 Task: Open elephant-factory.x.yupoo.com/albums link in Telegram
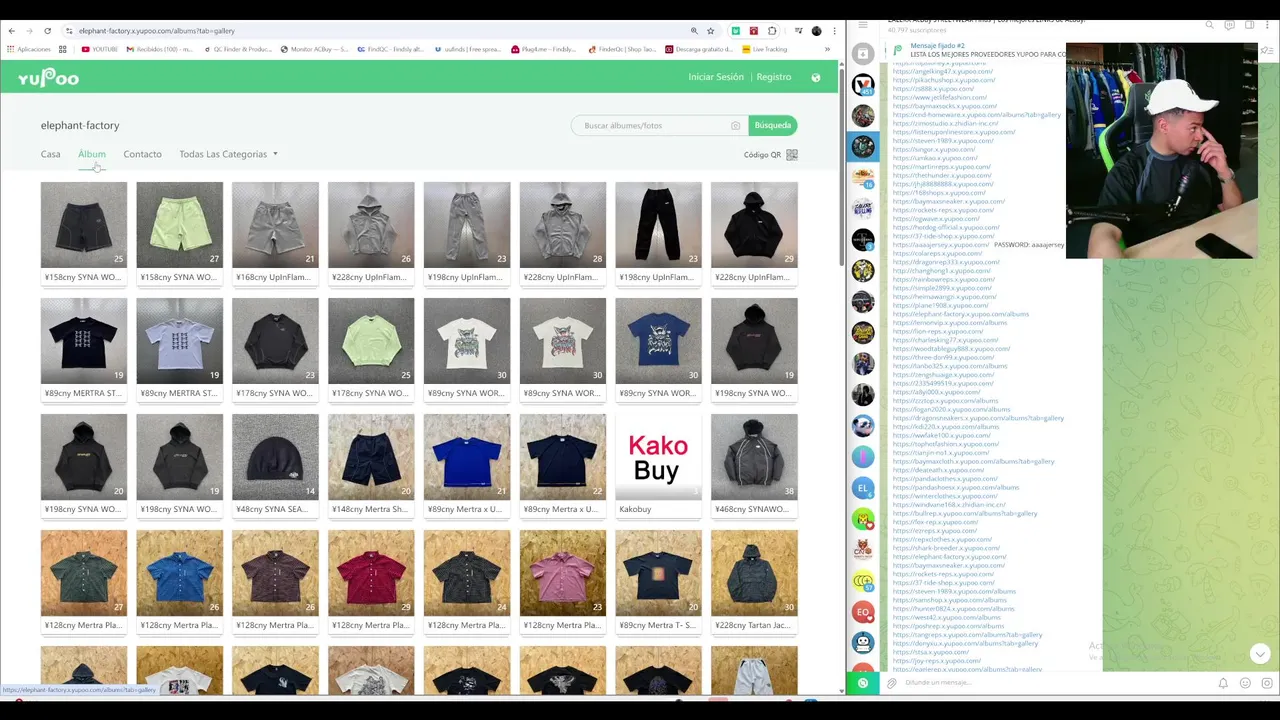coord(961,314)
